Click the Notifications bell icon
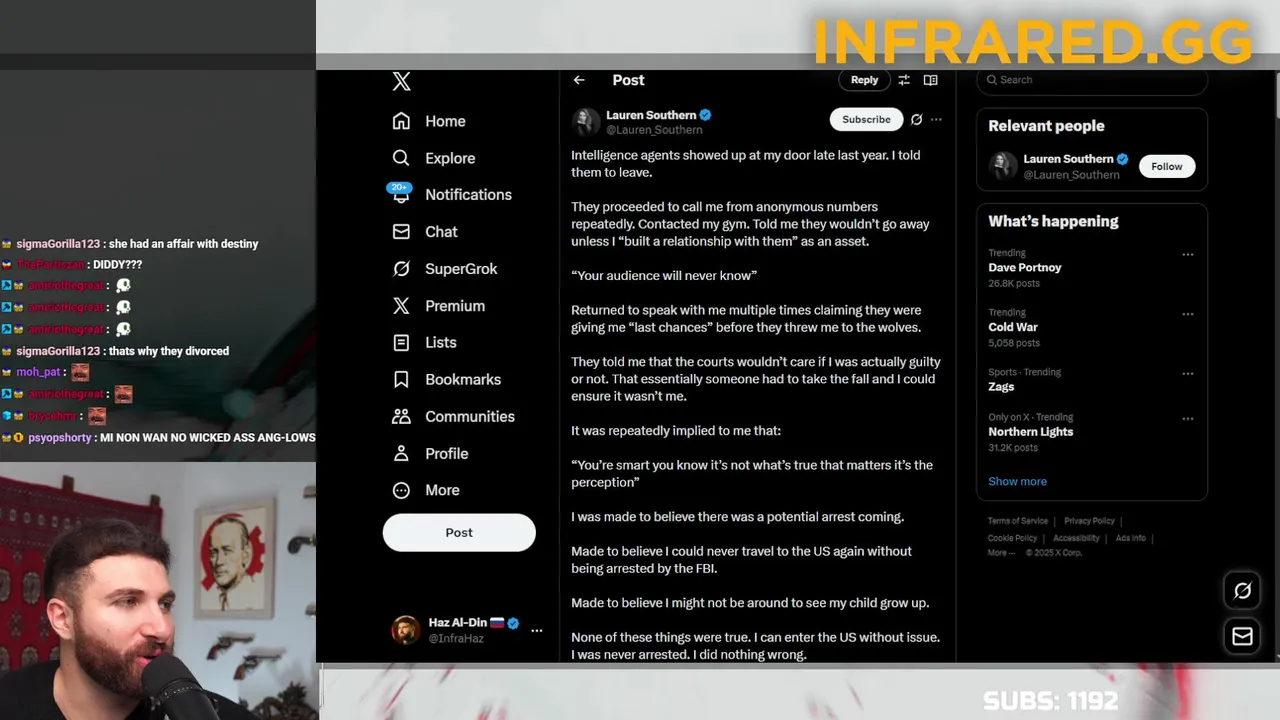 pyautogui.click(x=401, y=196)
